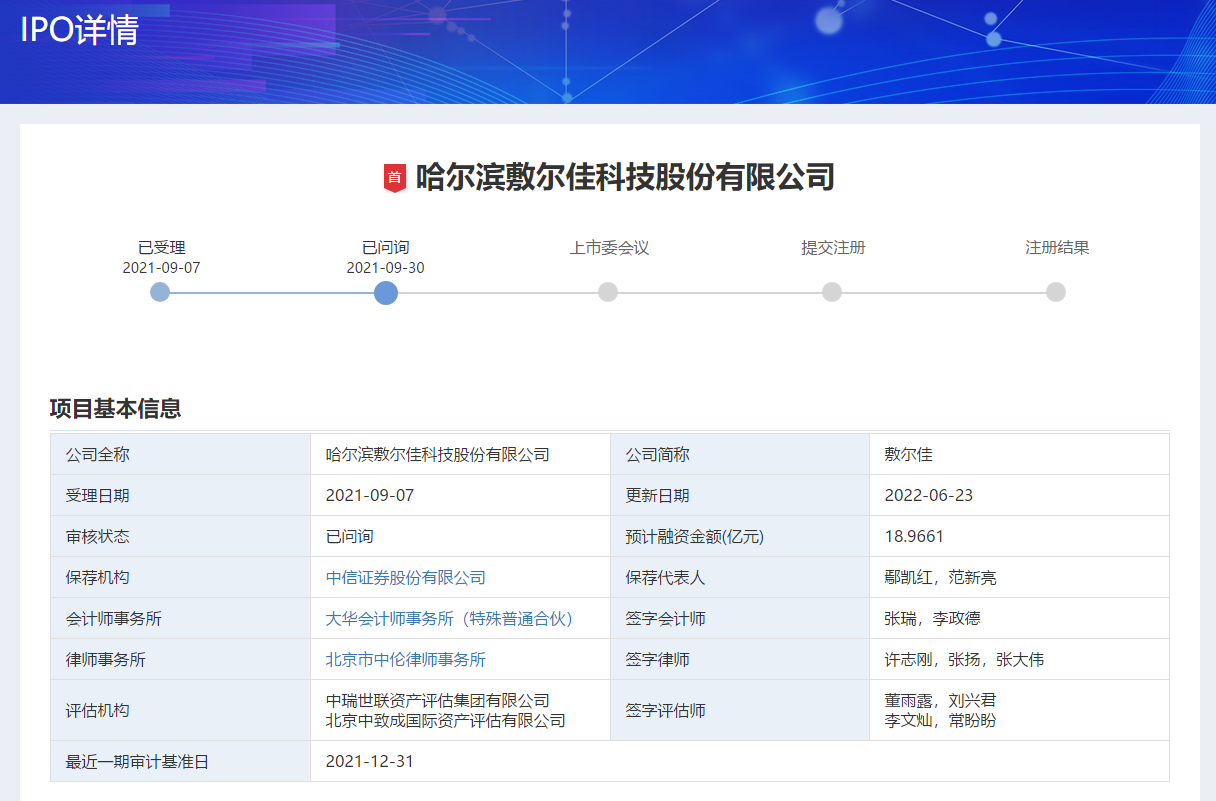Click the 2022-06-23 update date value
The height and width of the screenshot is (801, 1216).
[x=929, y=496]
